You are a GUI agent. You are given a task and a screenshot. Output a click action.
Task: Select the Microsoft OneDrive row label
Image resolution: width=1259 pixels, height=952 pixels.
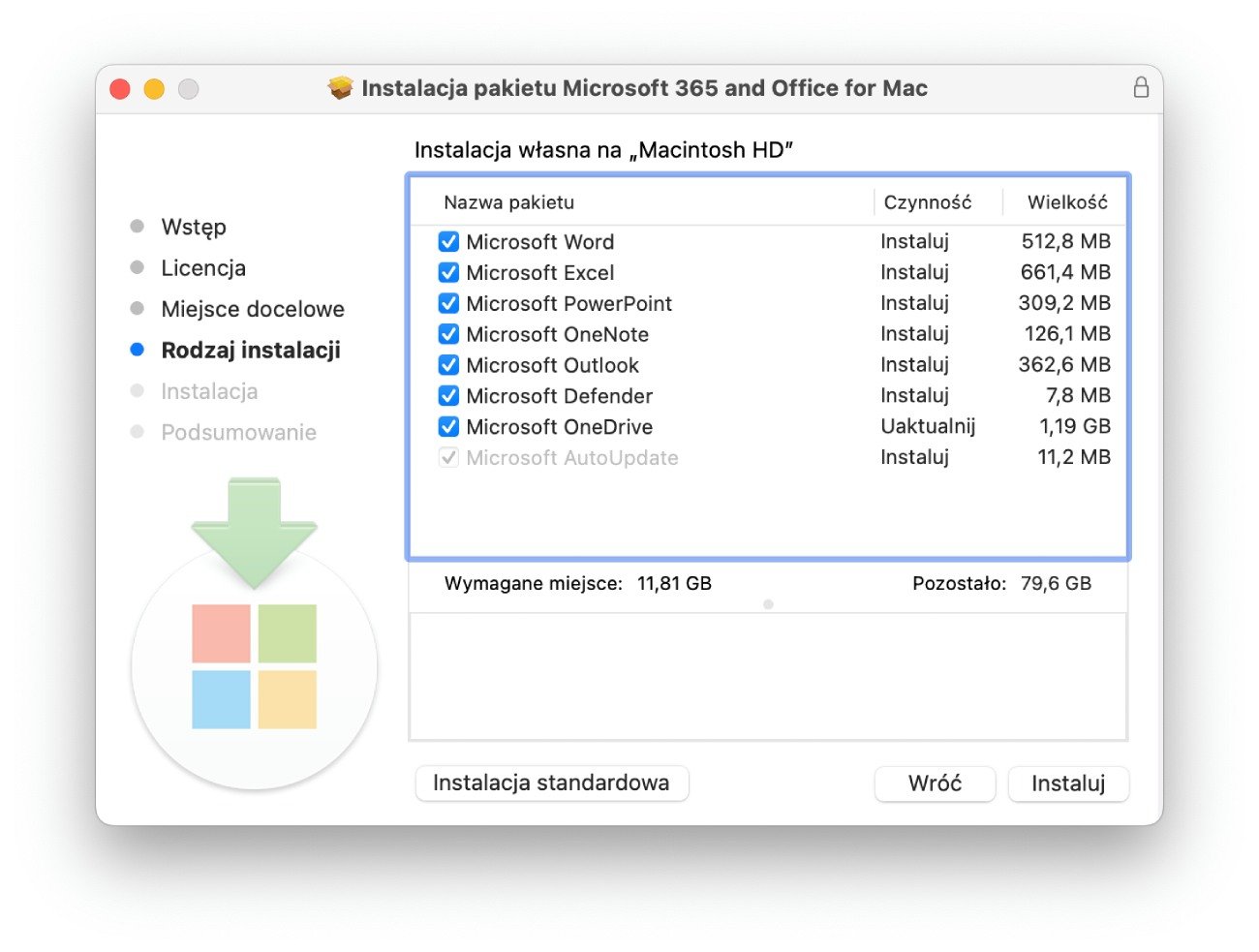pos(559,427)
